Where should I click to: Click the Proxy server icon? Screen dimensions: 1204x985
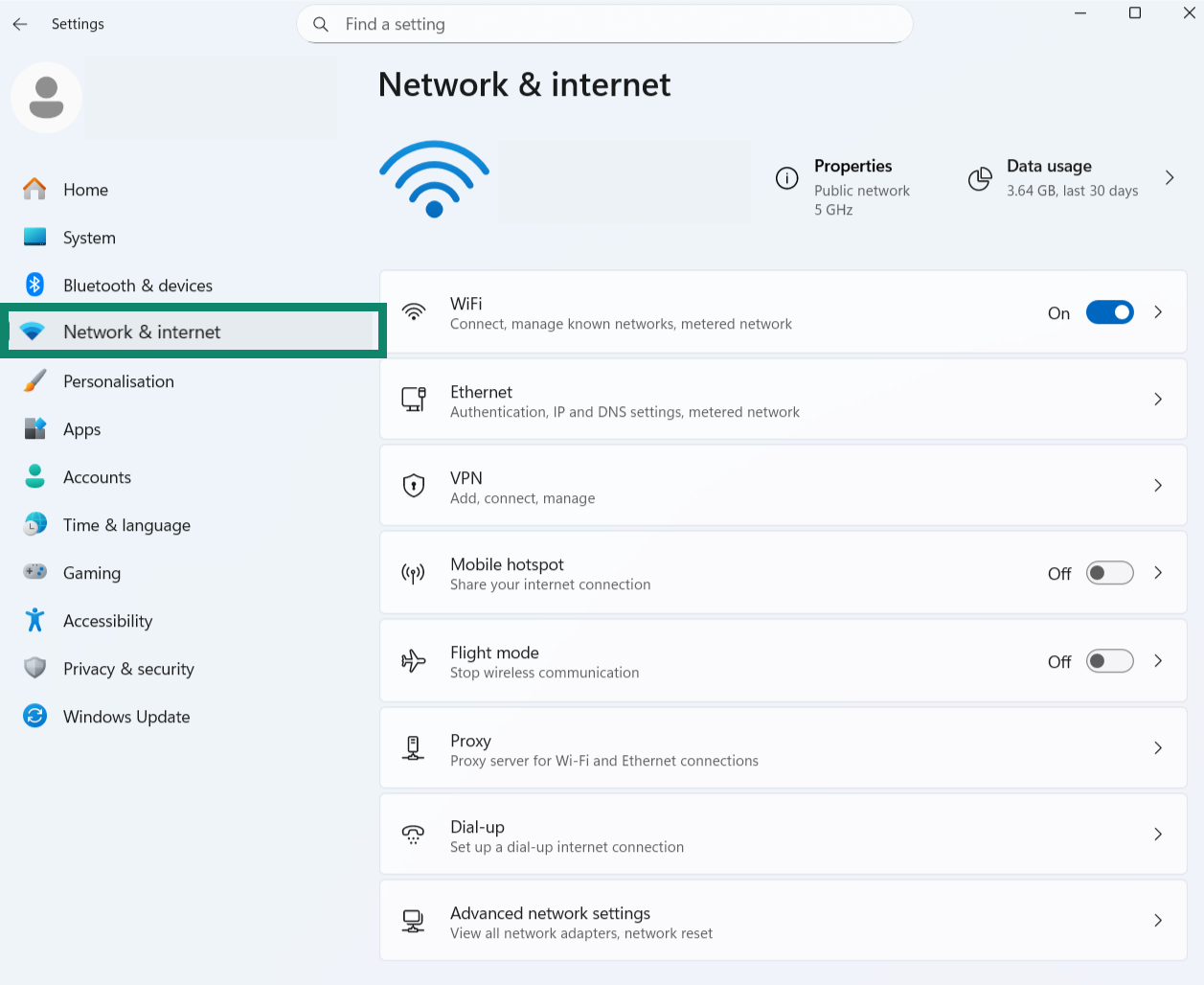point(413,747)
